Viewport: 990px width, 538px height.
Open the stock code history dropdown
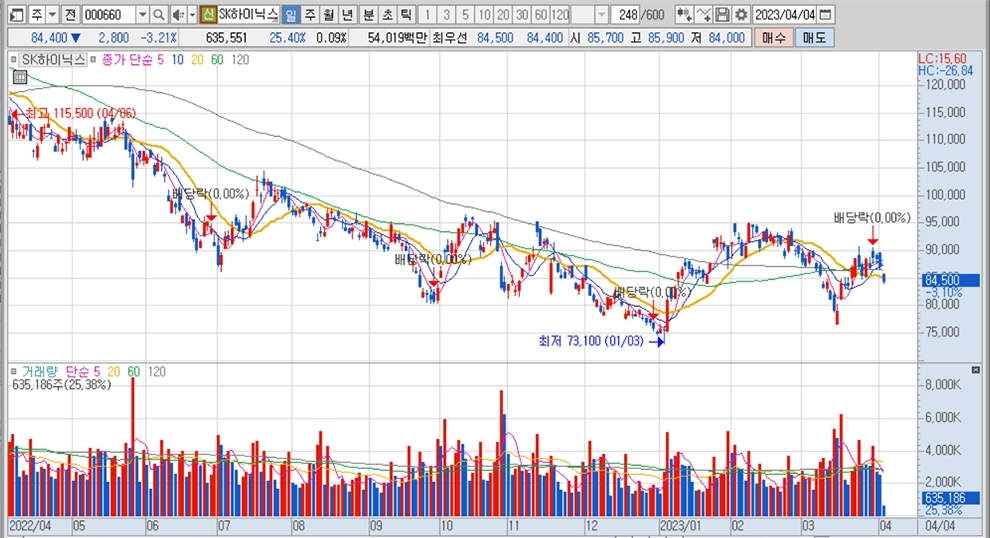(141, 15)
